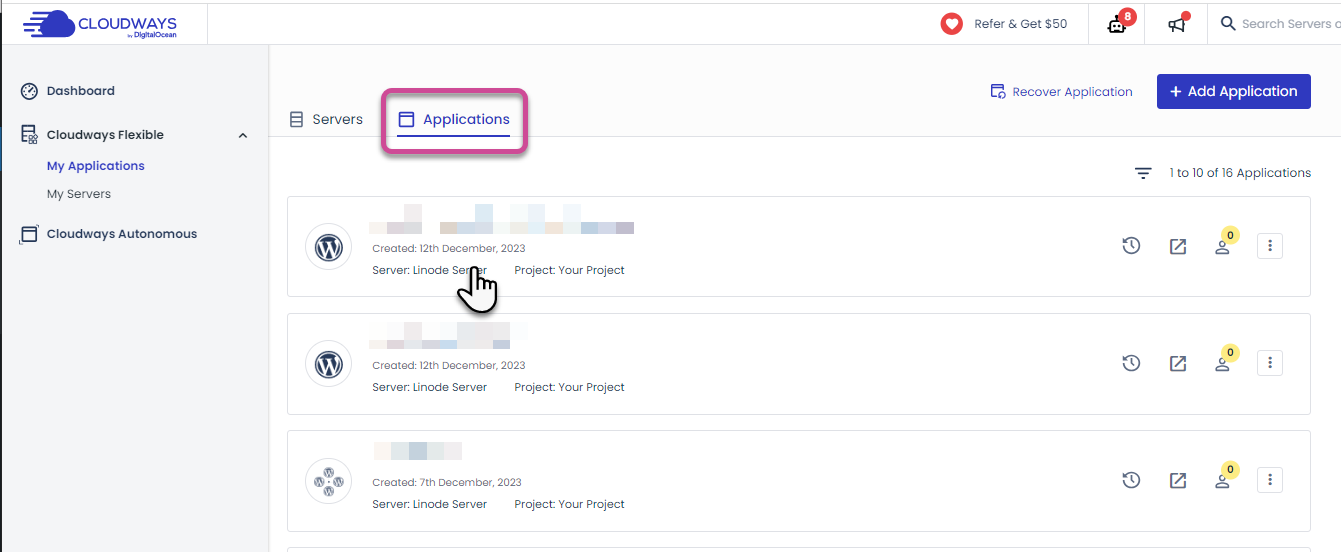Viewport: 1341px width, 552px height.
Task: Click the heart icon beside Refer & Get $50
Action: coord(951,24)
